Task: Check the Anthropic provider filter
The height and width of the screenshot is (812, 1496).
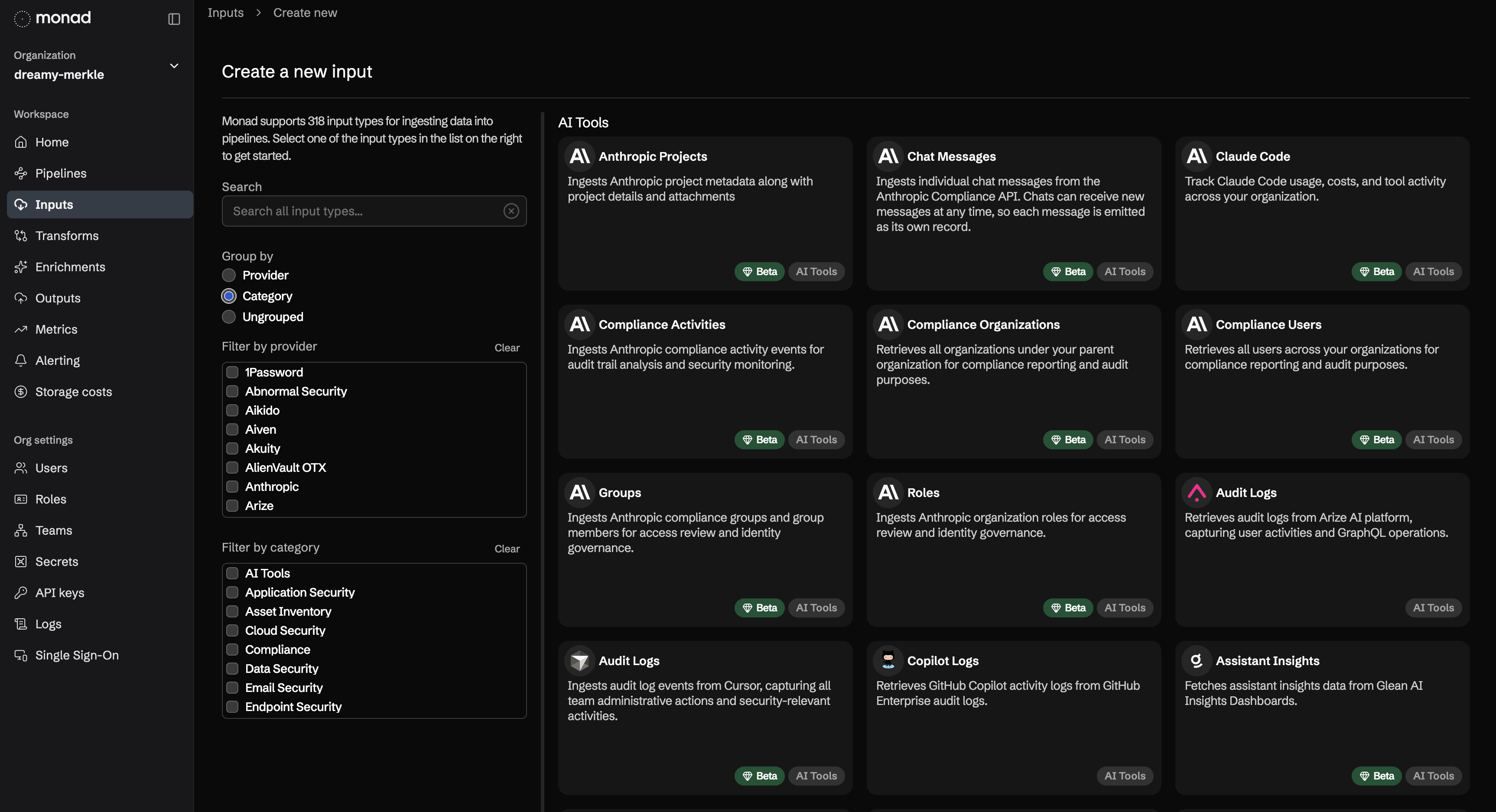Action: (232, 486)
